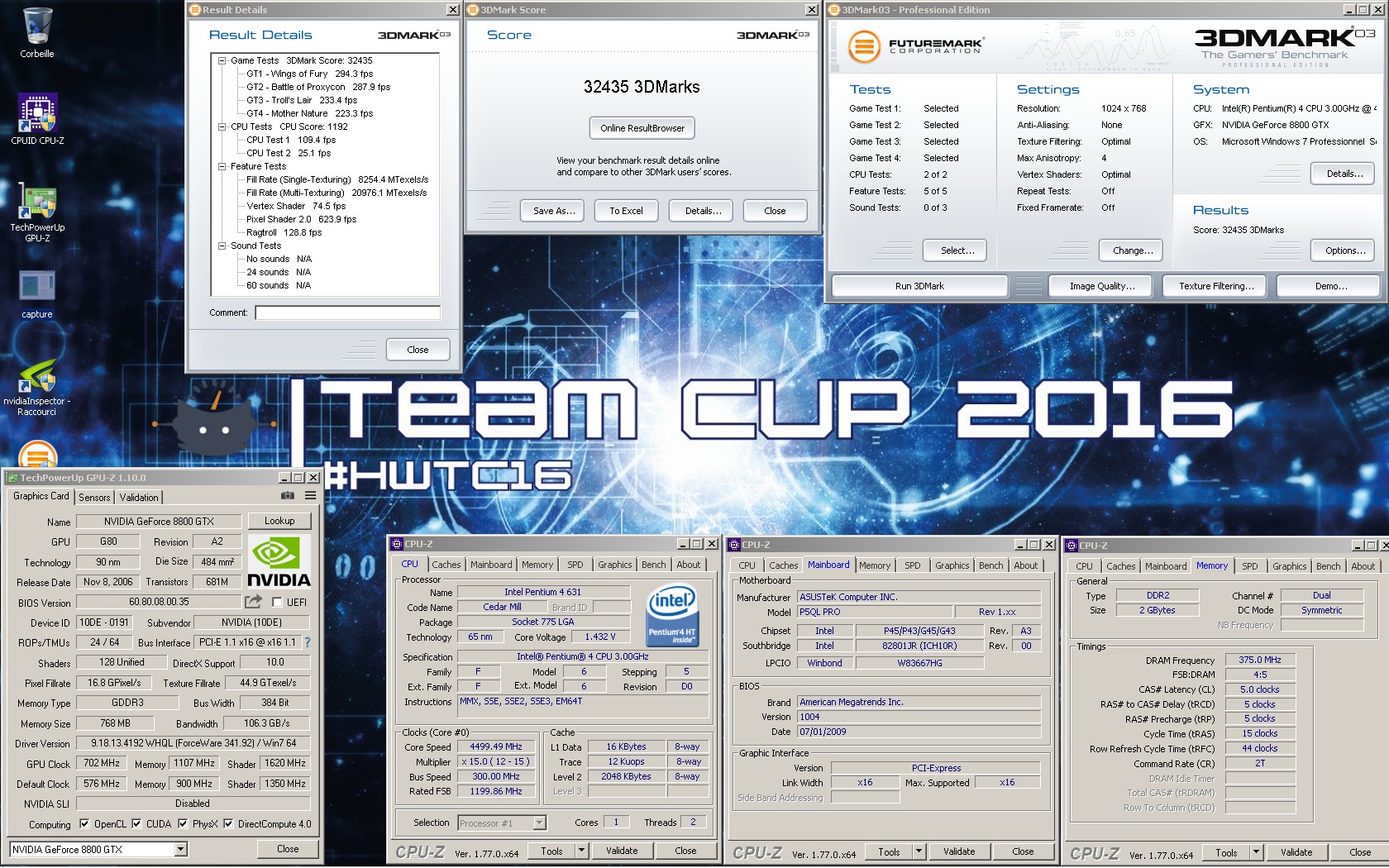The image size is (1389, 868).
Task: Click the Core Speed 4499.49 MHz value
Action: [x=496, y=746]
